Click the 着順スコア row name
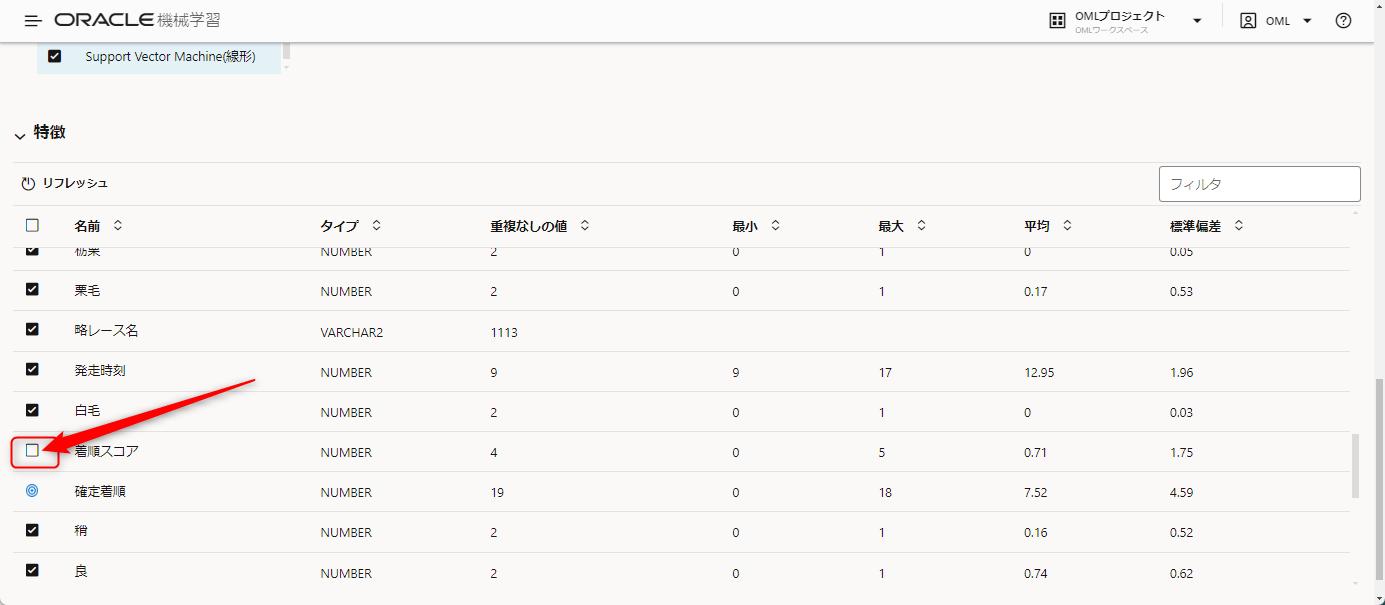The image size is (1385, 605). pos(107,451)
